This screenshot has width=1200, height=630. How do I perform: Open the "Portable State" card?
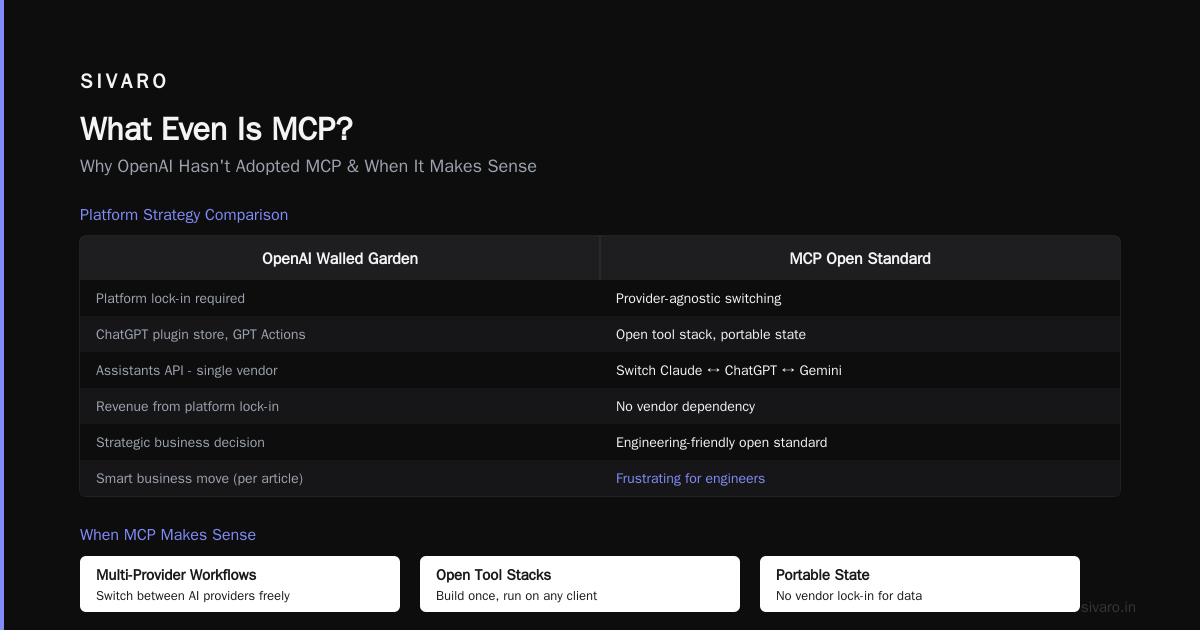(920, 584)
